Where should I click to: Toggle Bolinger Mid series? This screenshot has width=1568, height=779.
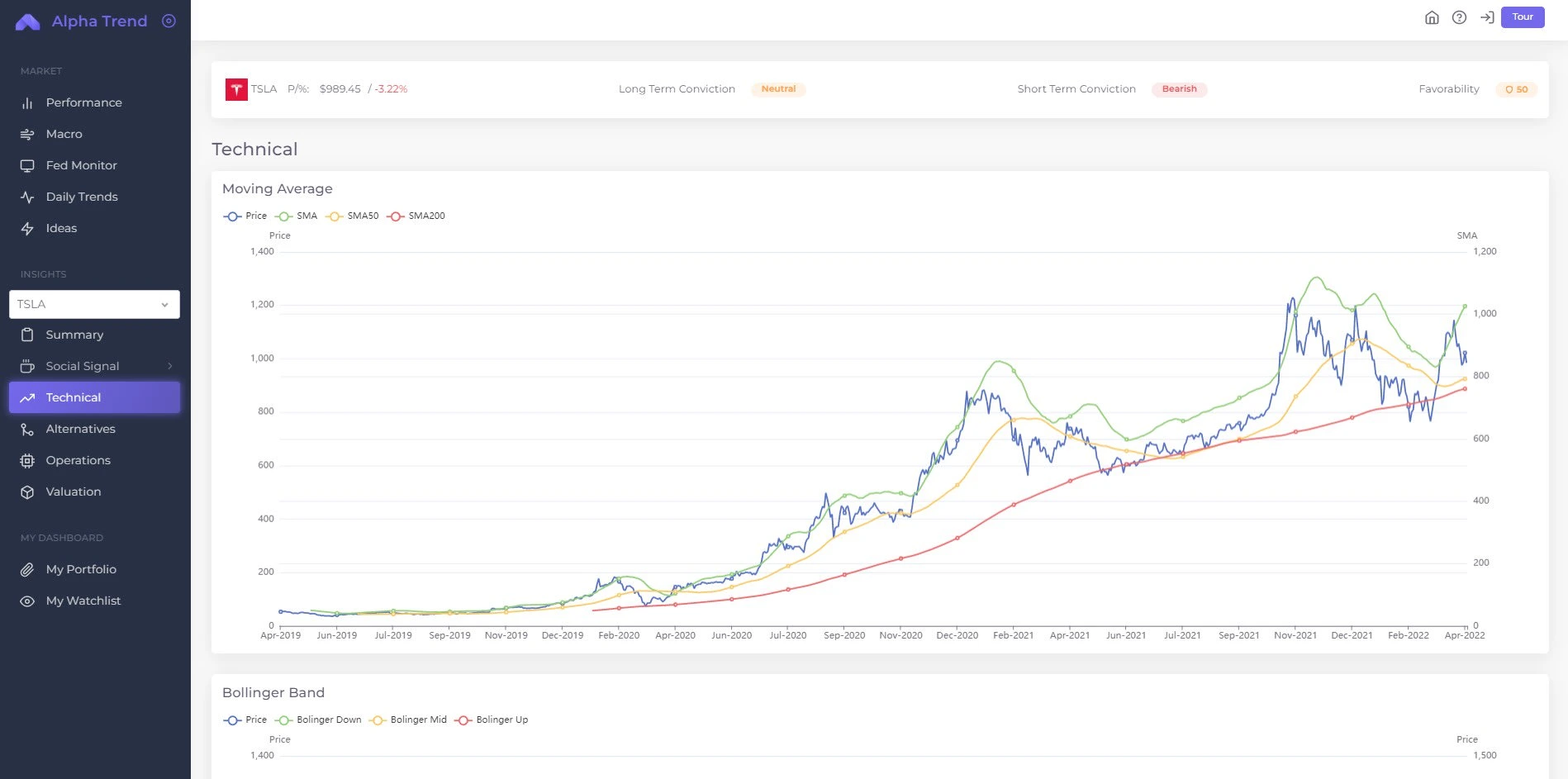coord(407,720)
